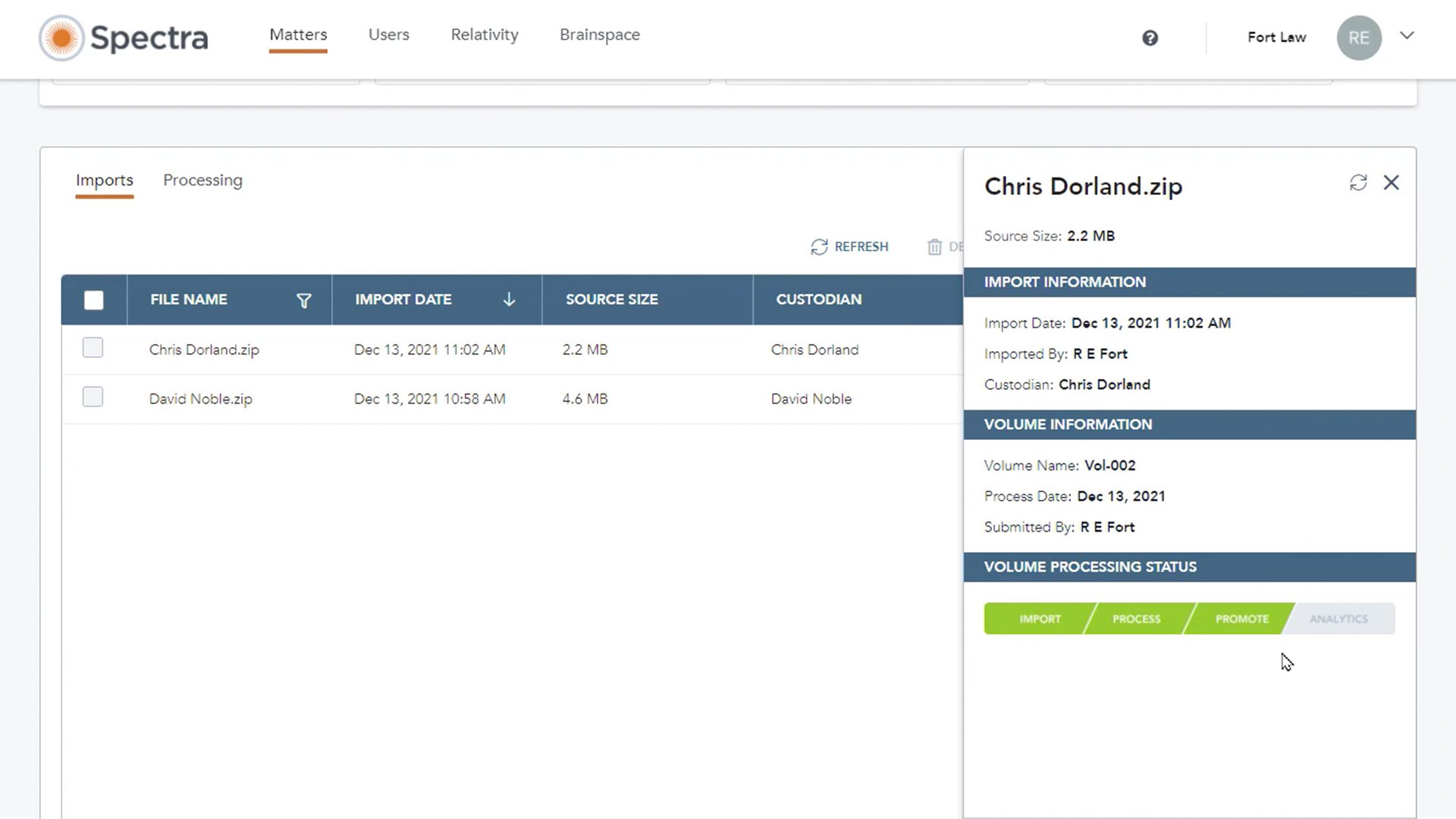The width and height of the screenshot is (1456, 819).
Task: Click the filter icon in File Name column
Action: click(303, 301)
